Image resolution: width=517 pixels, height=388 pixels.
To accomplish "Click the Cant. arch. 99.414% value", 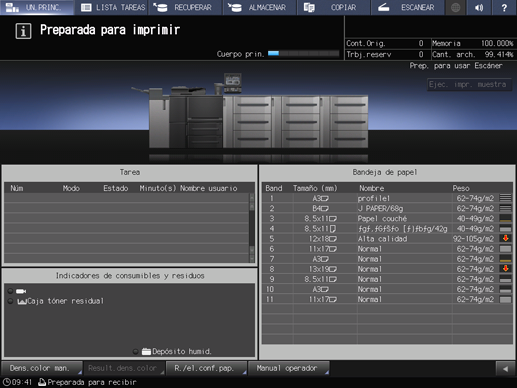I will point(499,54).
